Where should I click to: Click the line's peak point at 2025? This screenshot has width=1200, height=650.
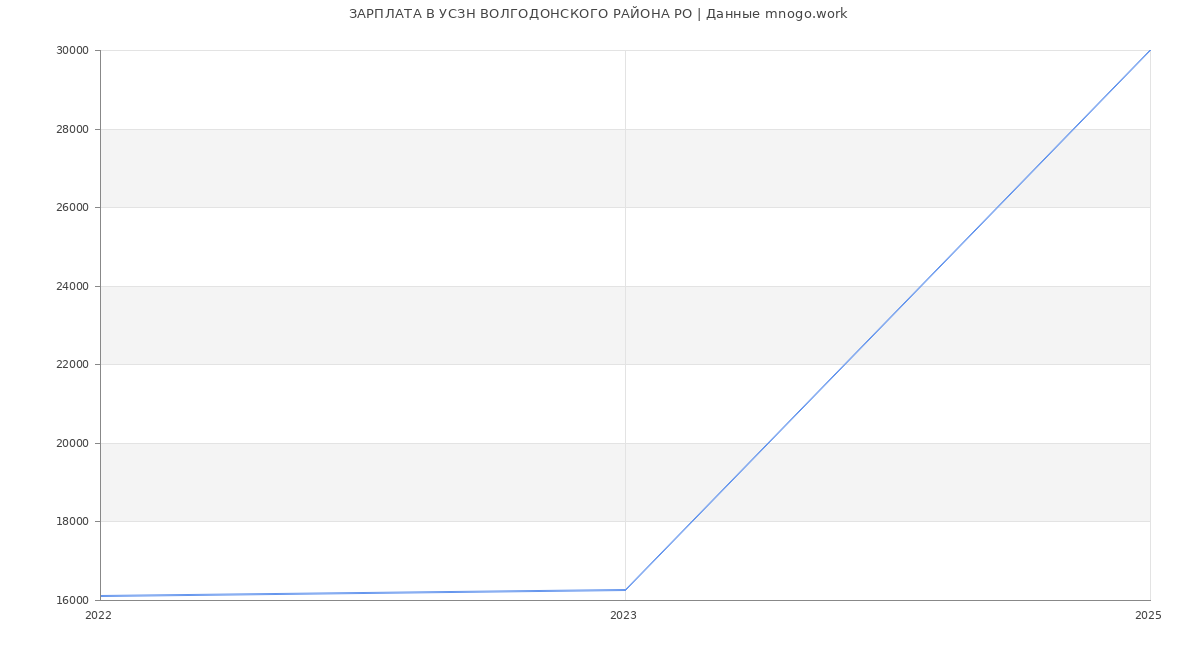coord(1150,50)
